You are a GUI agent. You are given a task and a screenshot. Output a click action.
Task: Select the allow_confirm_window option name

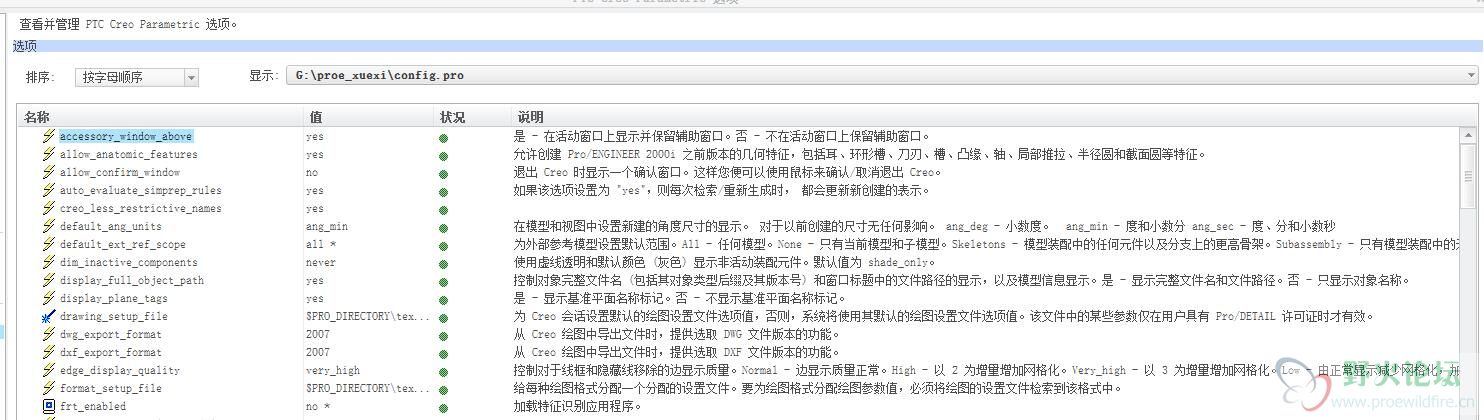coord(120,172)
